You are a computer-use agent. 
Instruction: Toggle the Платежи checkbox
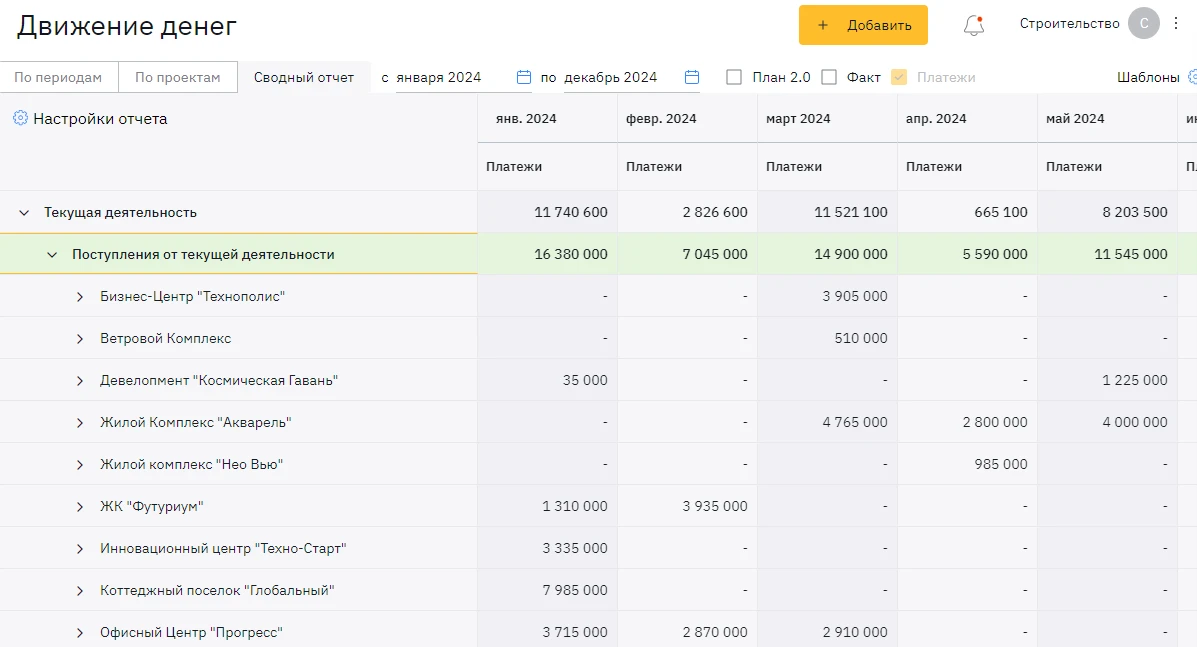coord(899,77)
